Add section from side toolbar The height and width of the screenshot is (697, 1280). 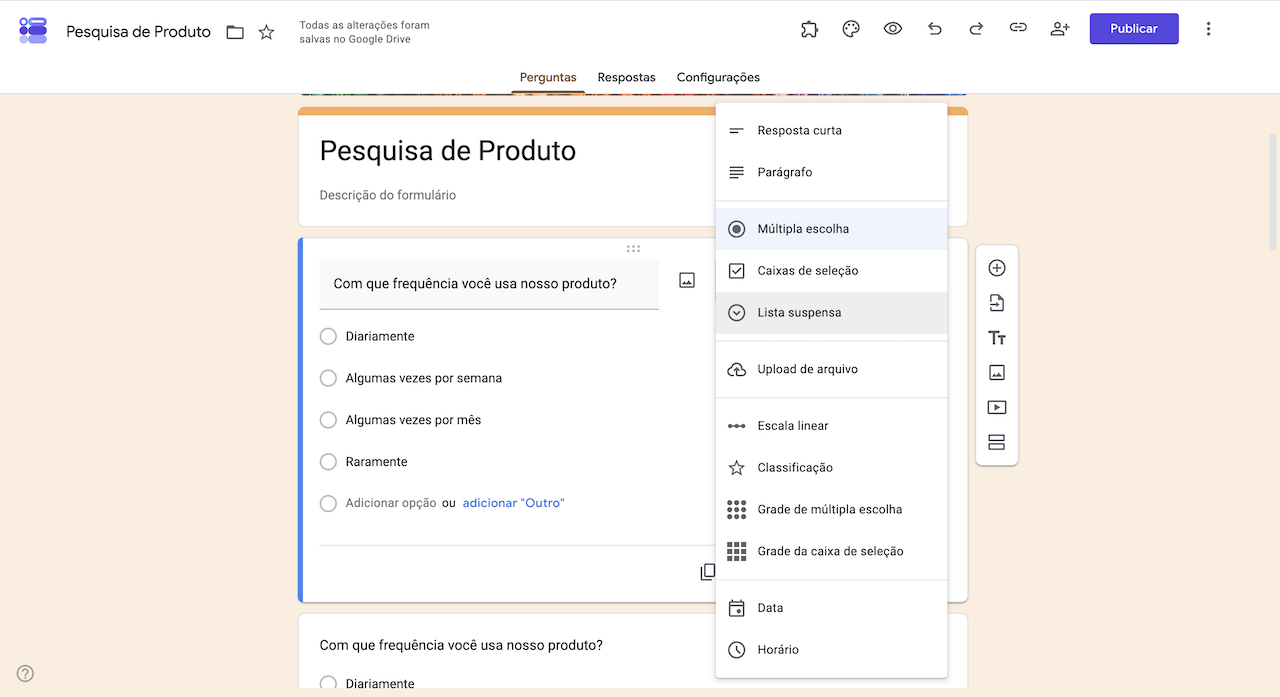click(996, 442)
